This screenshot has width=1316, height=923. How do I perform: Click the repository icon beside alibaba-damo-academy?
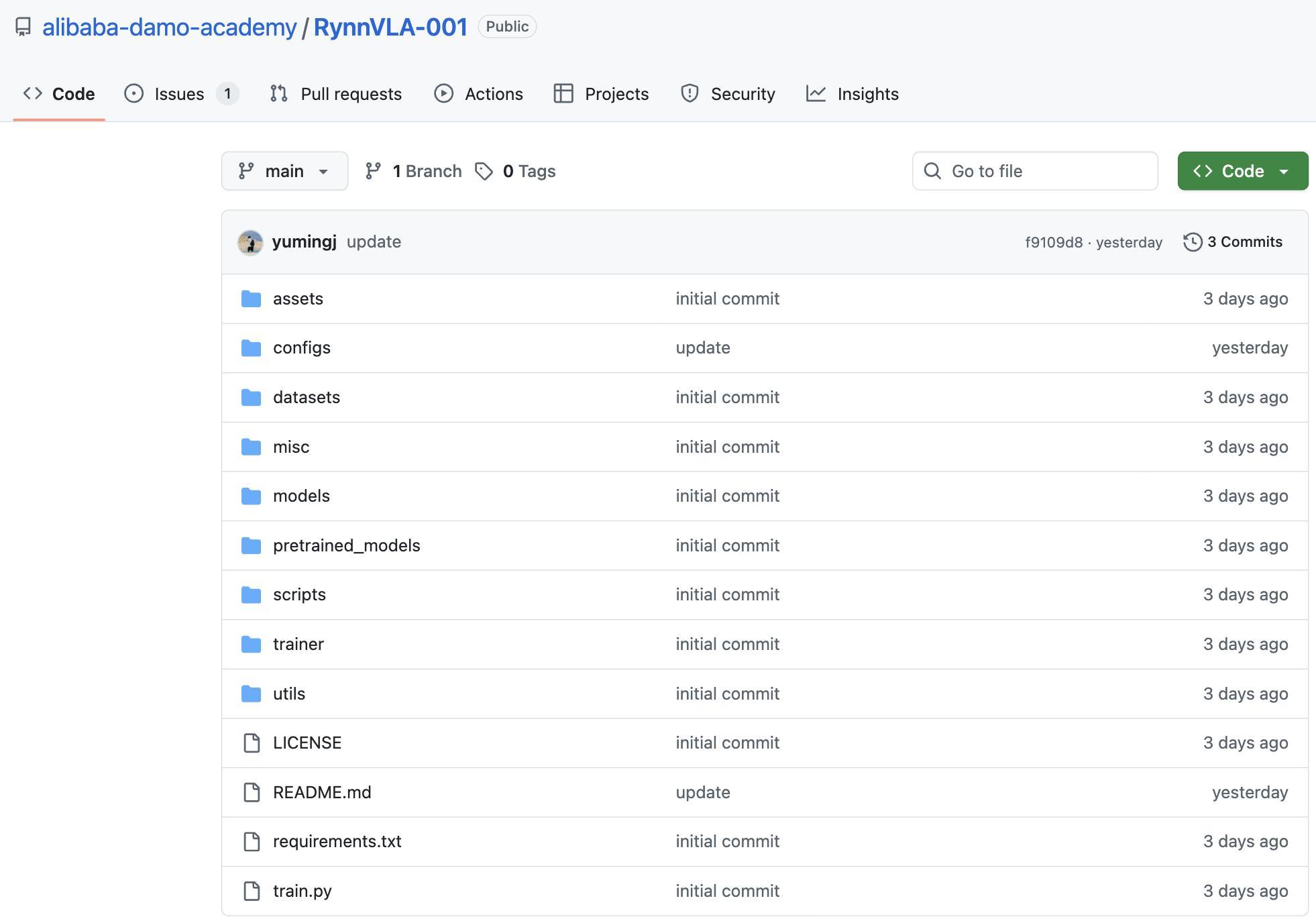pyautogui.click(x=23, y=27)
